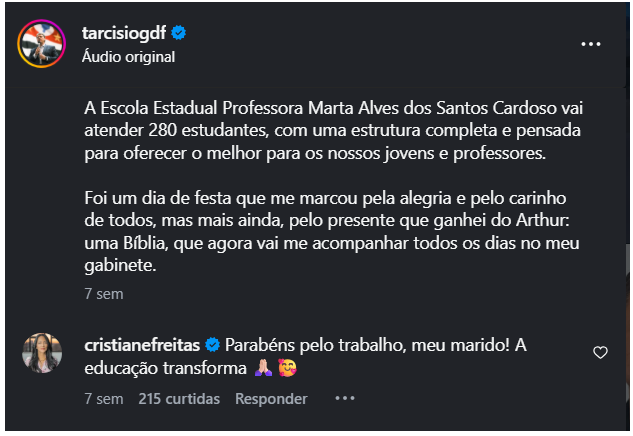Image resolution: width=633 pixels, height=436 pixels.
Task: Click the comment's "7 sem" timestamp
Action: [103, 398]
